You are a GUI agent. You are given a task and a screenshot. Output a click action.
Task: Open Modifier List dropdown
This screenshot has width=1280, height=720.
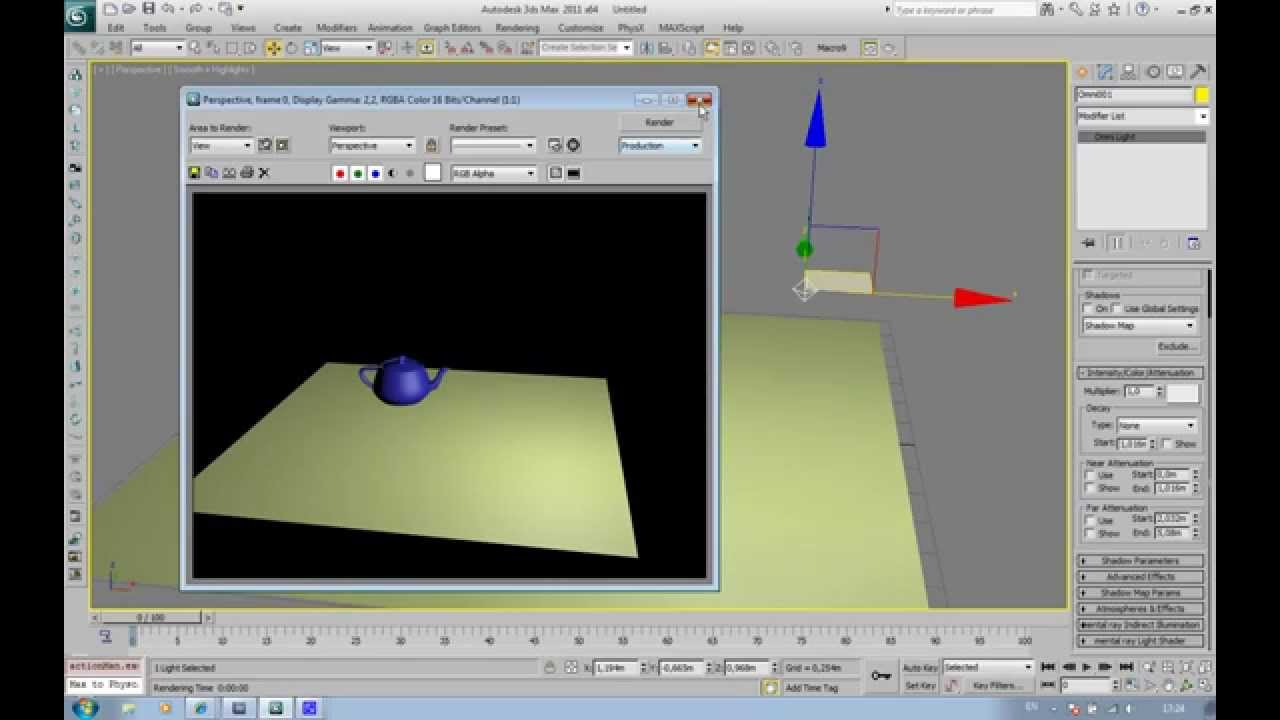click(1142, 117)
